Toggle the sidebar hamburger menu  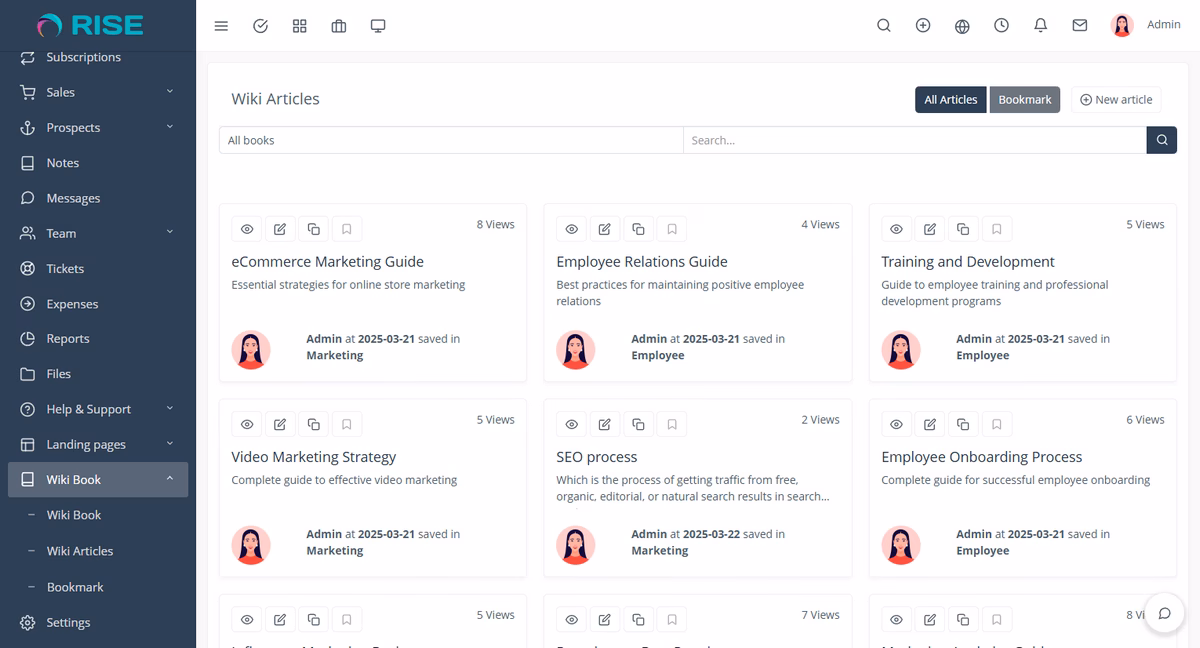(x=221, y=25)
